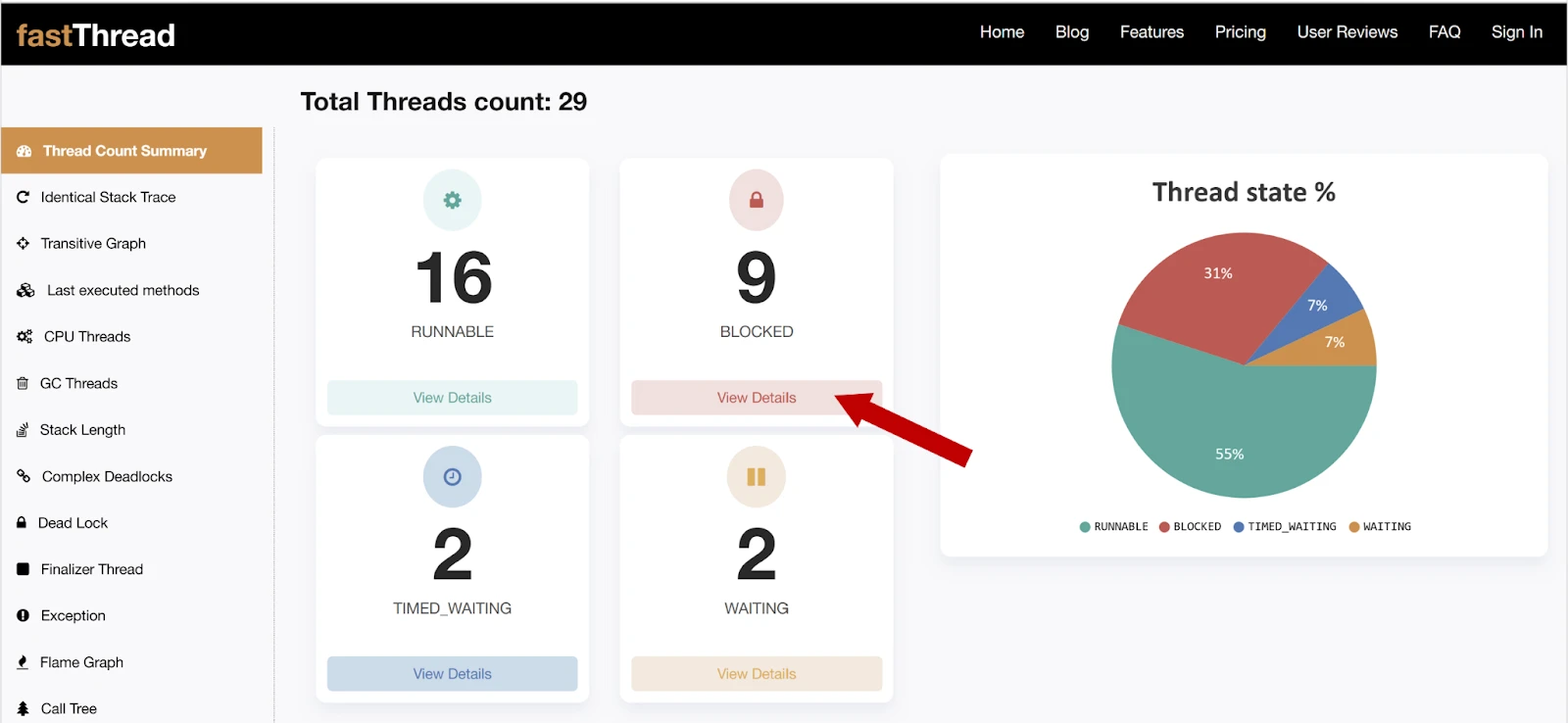View details for RUNNABLE threads
Image resolution: width=1568 pixels, height=723 pixels.
click(x=452, y=398)
